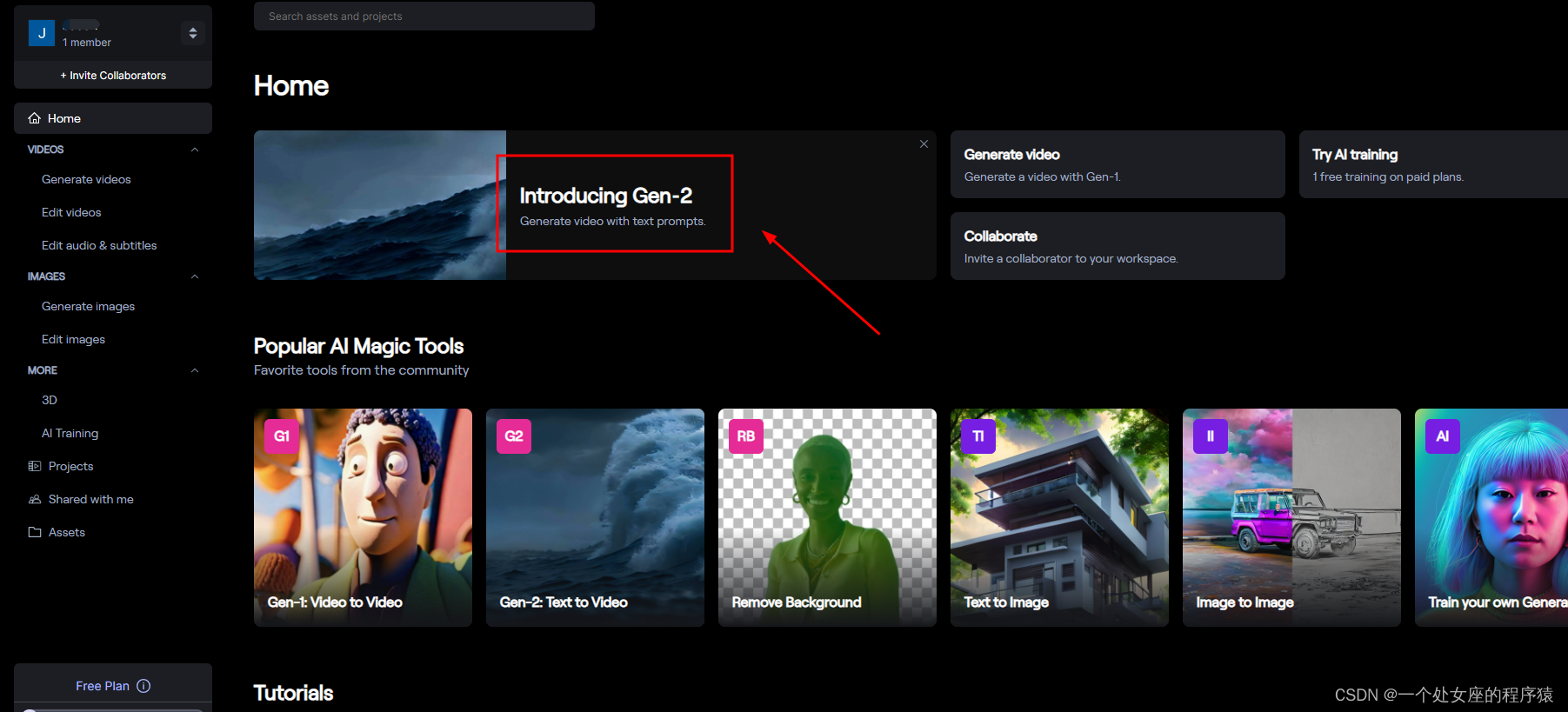Click the TI badge on Text to Image card
This screenshot has height=712, width=1568.
978,436
